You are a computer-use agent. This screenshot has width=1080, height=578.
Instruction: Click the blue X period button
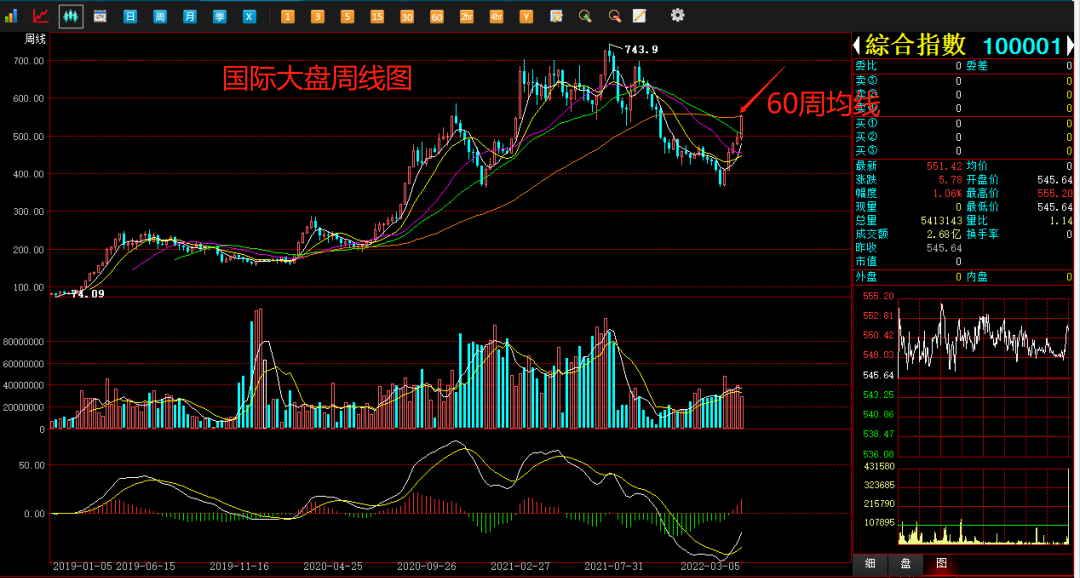pos(249,16)
